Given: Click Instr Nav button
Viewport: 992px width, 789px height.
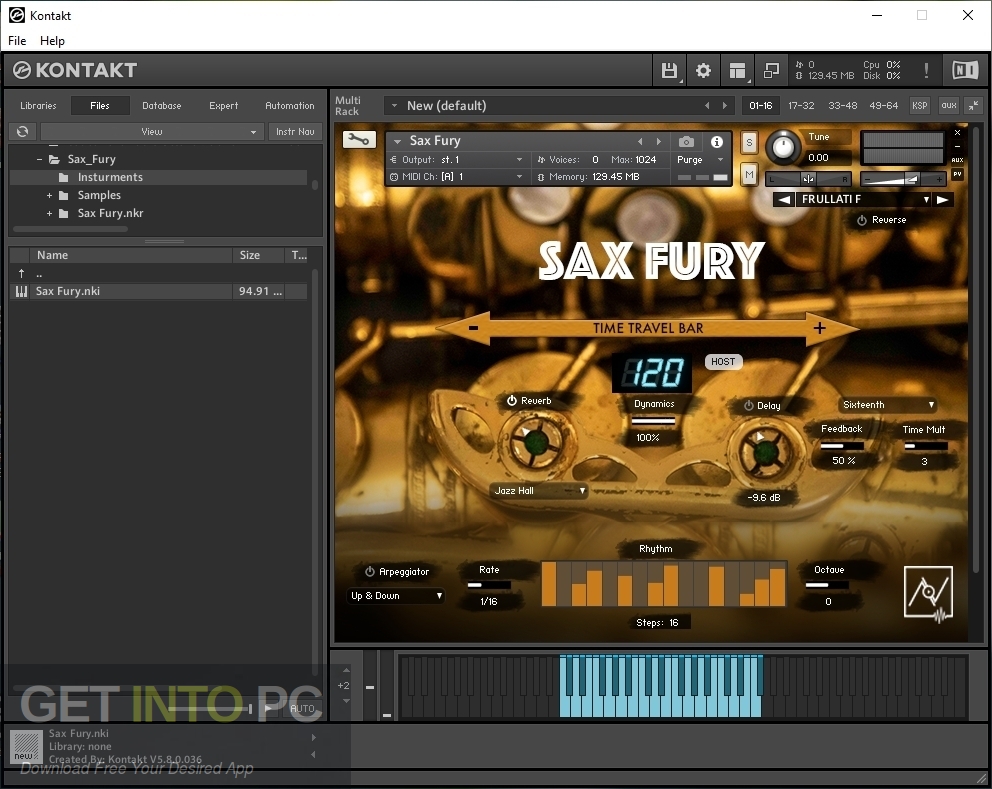Looking at the screenshot, I should coord(295,132).
